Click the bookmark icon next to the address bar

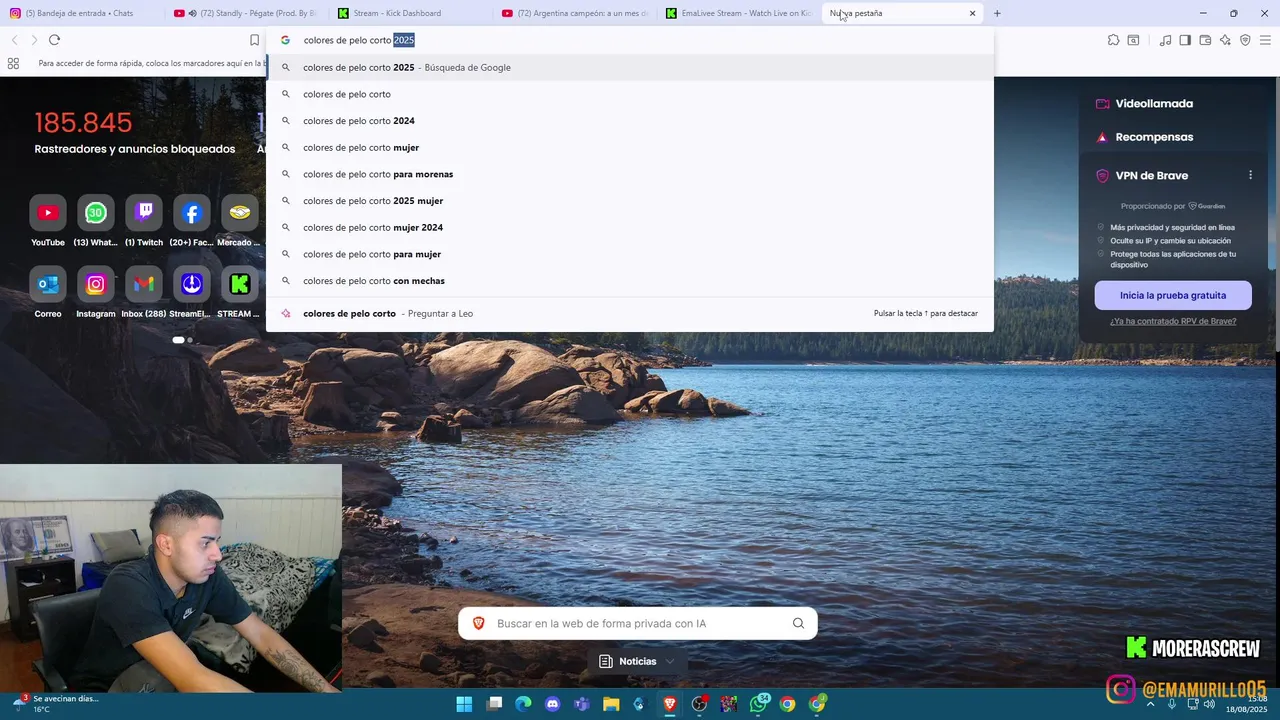[254, 40]
